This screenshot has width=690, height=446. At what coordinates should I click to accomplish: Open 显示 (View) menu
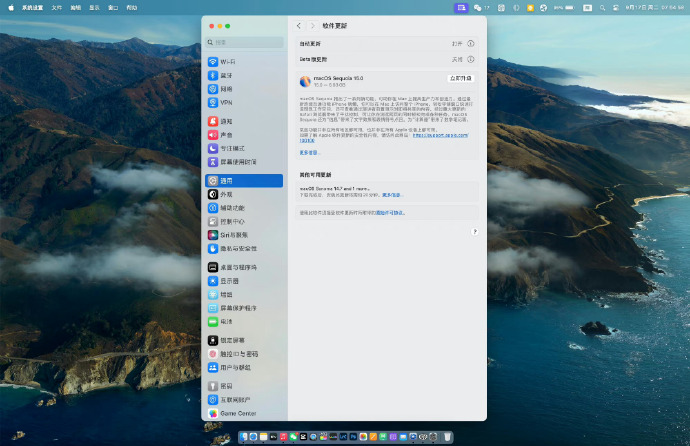[95, 7]
